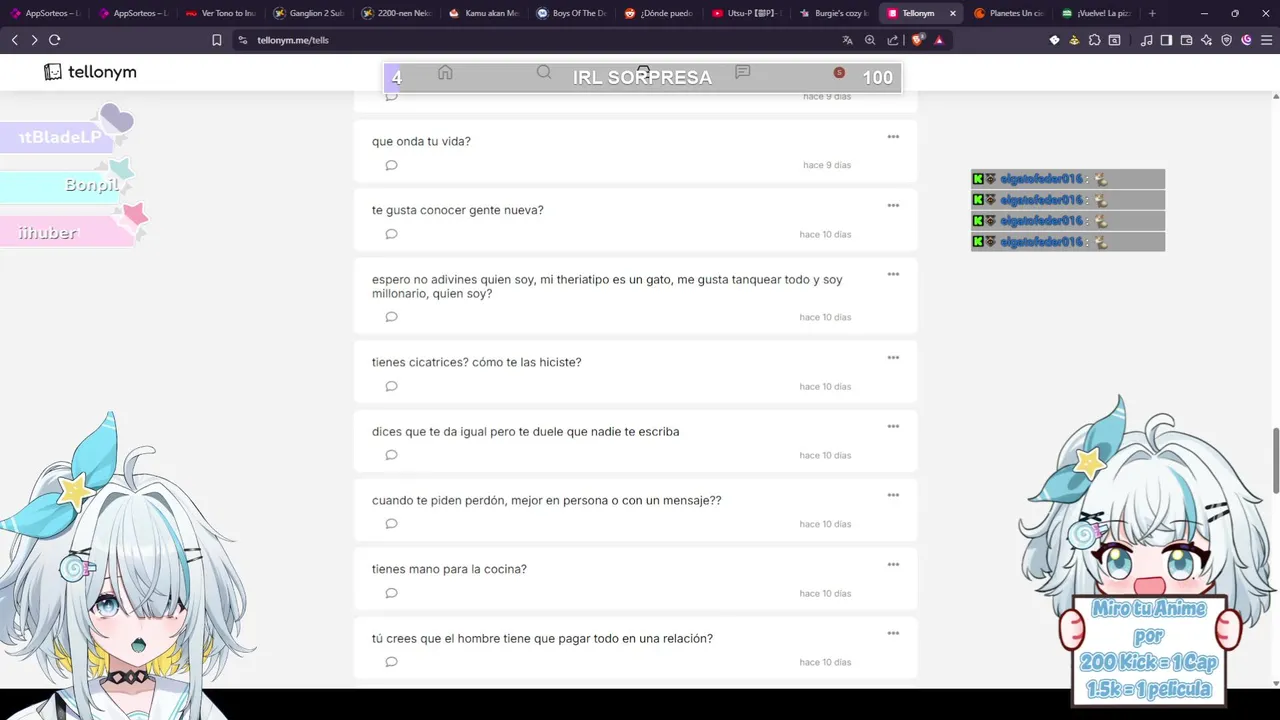
Task: Open three-dot menu for 'que onda tu vida?'
Action: pyautogui.click(x=893, y=136)
